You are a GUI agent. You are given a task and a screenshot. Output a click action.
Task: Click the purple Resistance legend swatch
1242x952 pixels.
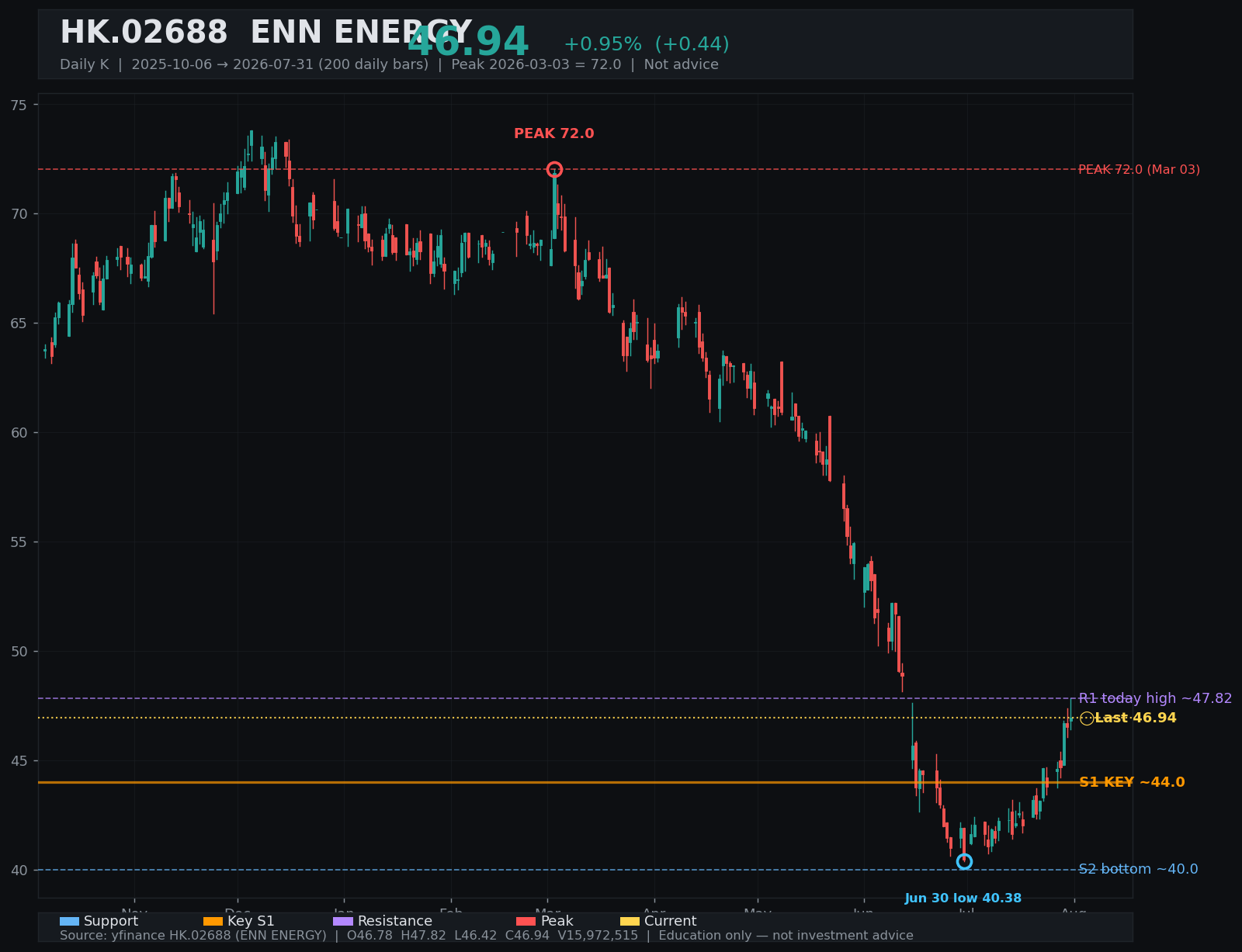pos(343,922)
